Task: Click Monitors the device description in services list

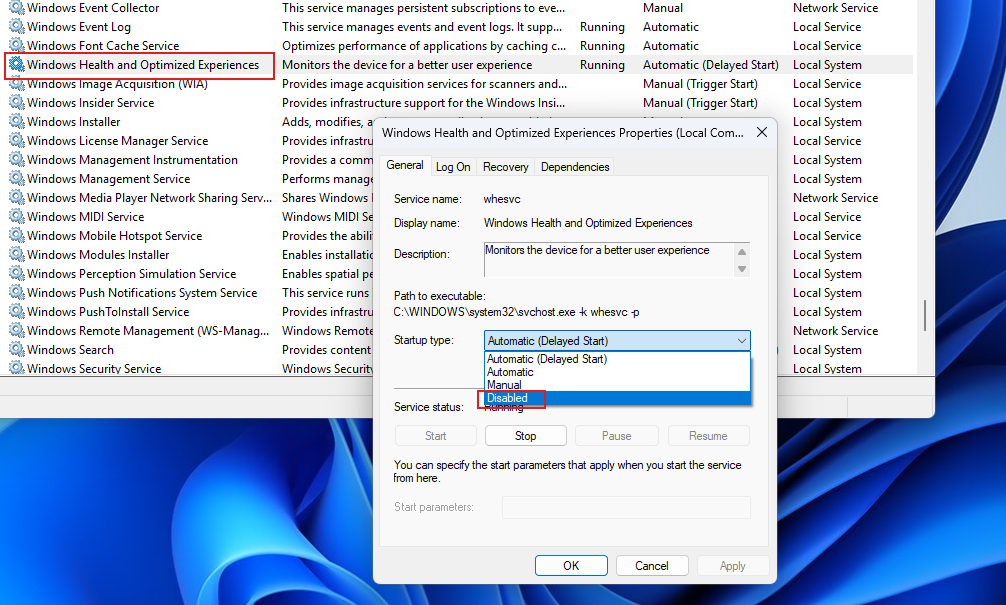Action: coord(407,65)
